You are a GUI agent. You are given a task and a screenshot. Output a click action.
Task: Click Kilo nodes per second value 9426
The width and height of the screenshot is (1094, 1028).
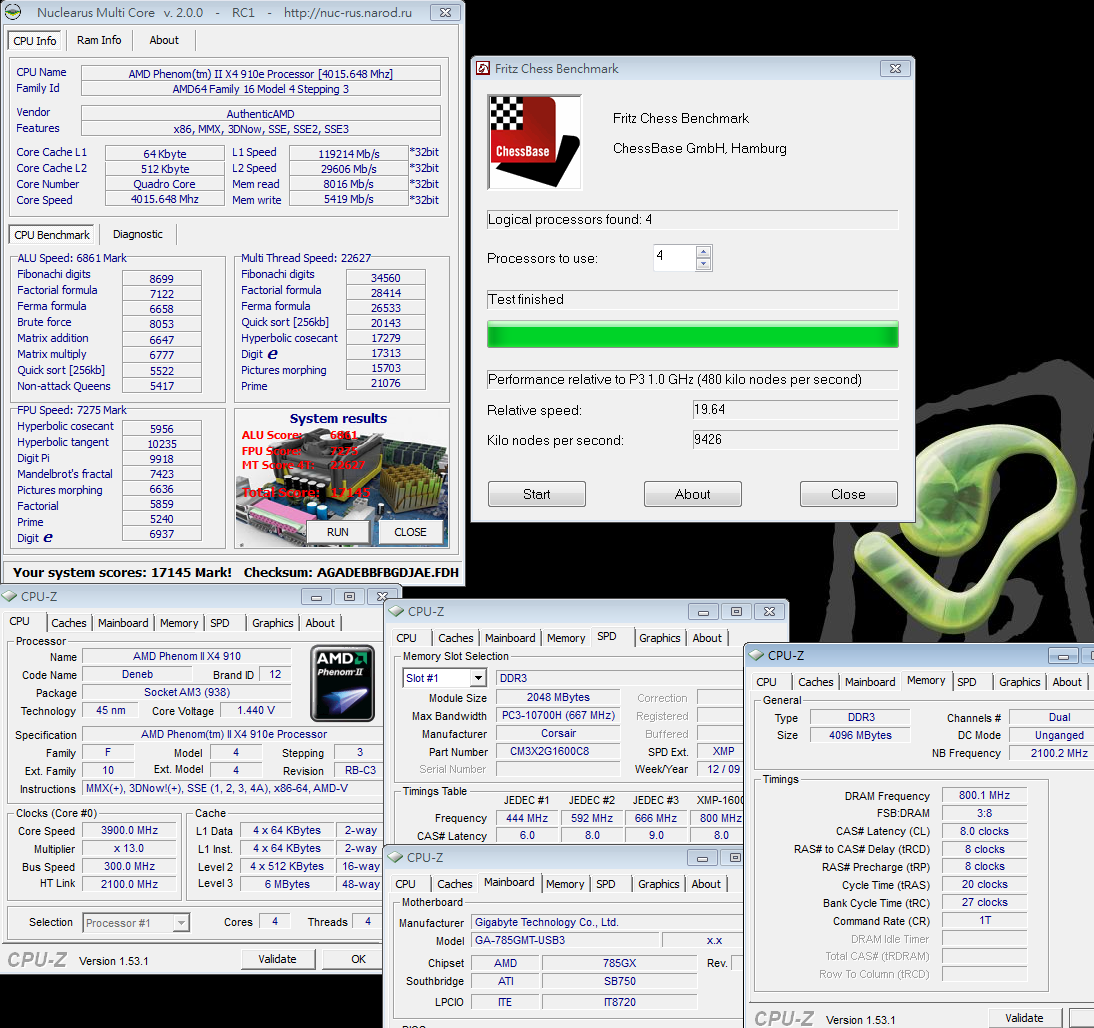tap(795, 440)
